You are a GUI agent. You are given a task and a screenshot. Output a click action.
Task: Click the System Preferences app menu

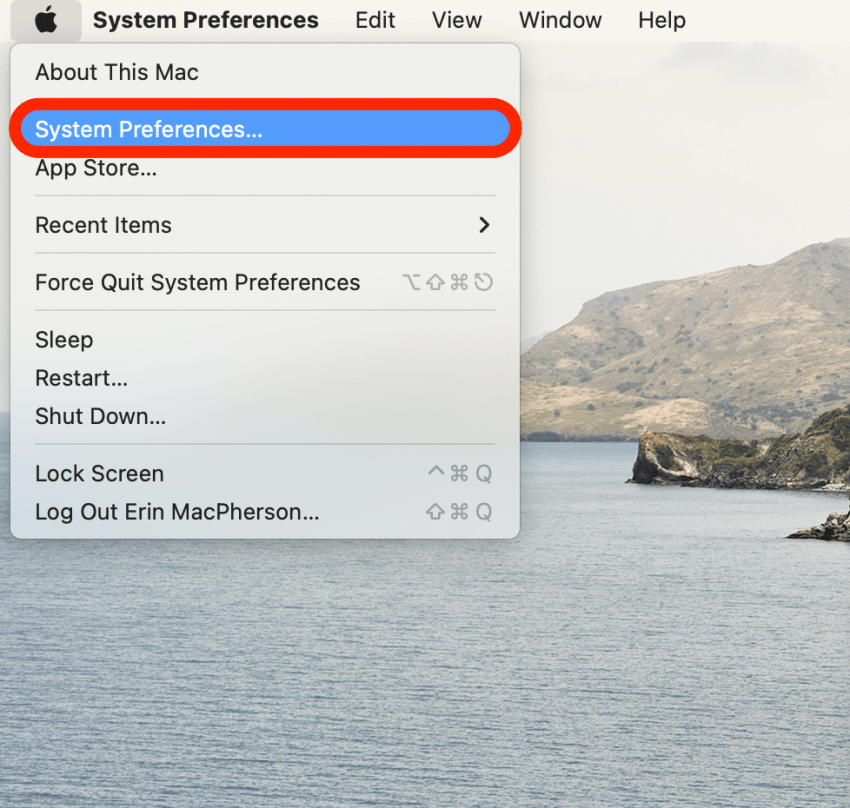tap(205, 20)
